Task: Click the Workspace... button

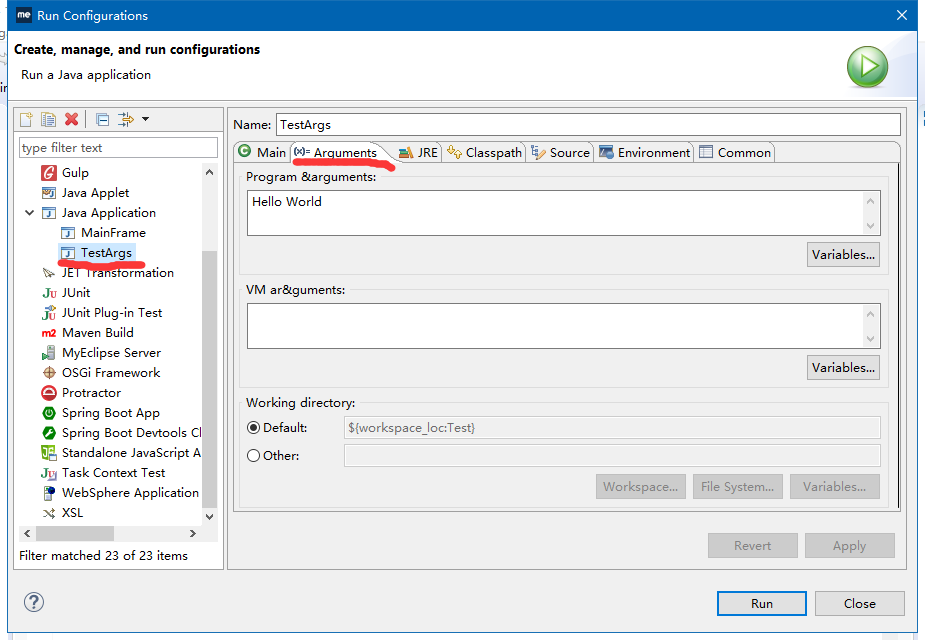Action: pyautogui.click(x=641, y=487)
